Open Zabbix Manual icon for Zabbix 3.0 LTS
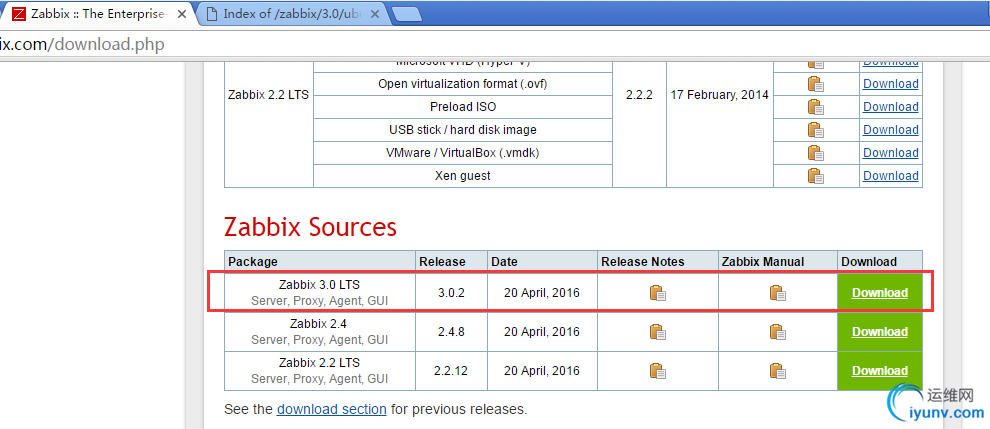 pos(778,293)
